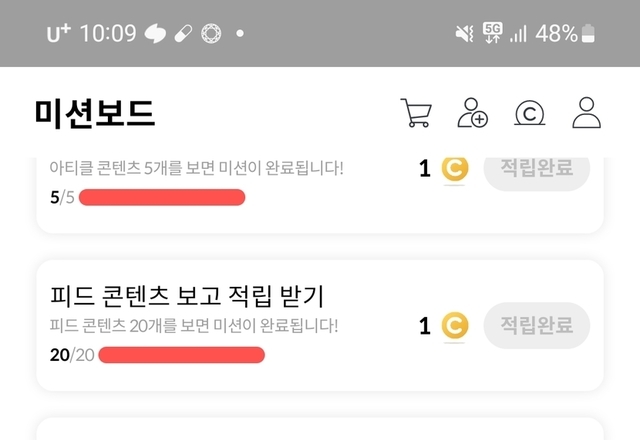Image resolution: width=640 pixels, height=440 pixels.
Task: Tap the chat bubble notification icon
Action: 156,34
